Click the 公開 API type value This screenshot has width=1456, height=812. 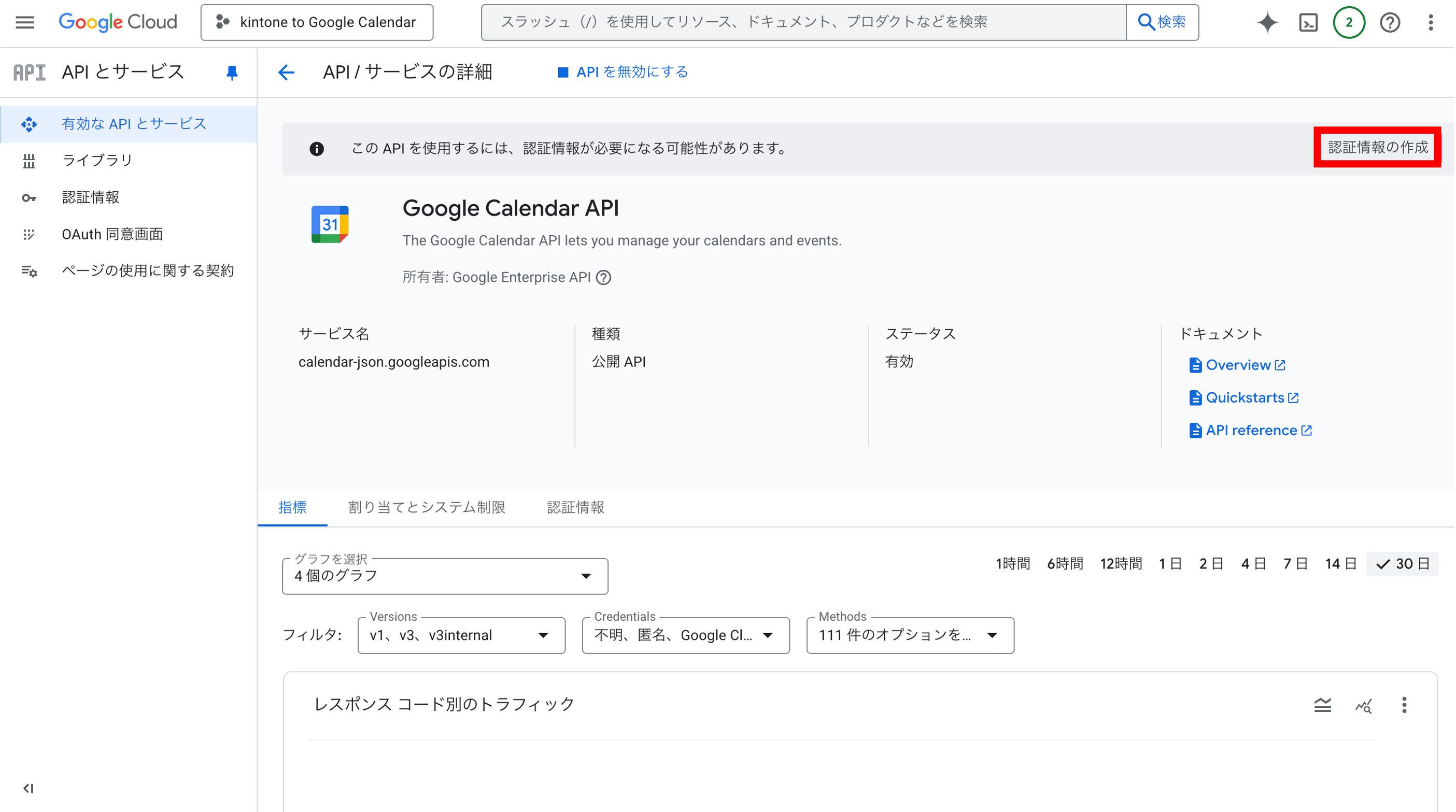click(x=618, y=362)
